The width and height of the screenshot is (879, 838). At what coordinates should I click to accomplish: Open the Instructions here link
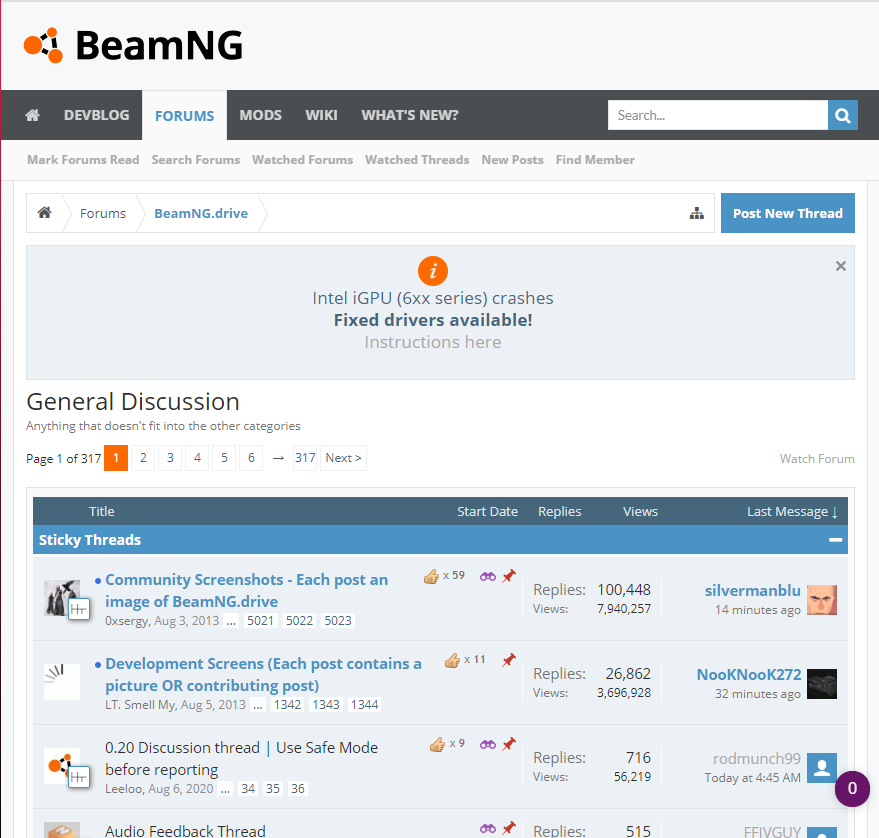click(433, 342)
